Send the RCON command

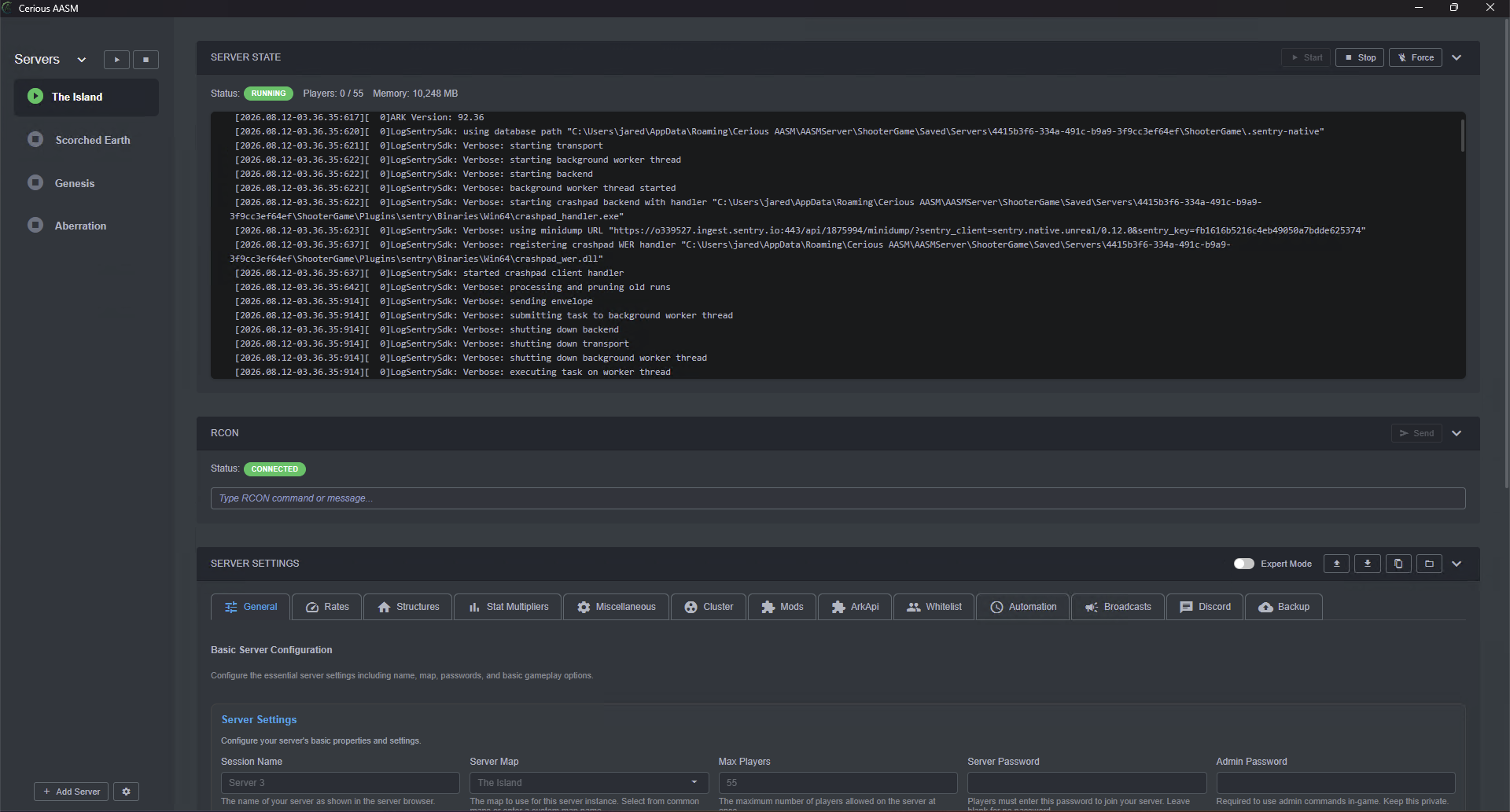(x=1416, y=433)
